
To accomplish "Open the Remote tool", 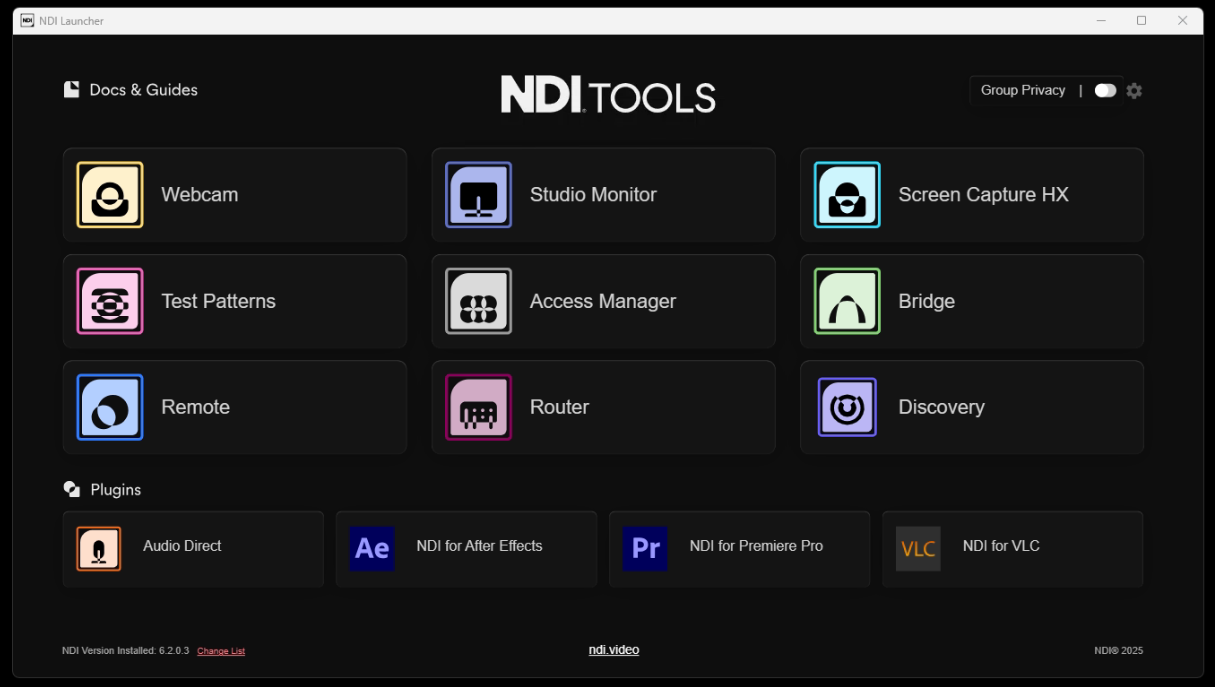I will [x=234, y=407].
